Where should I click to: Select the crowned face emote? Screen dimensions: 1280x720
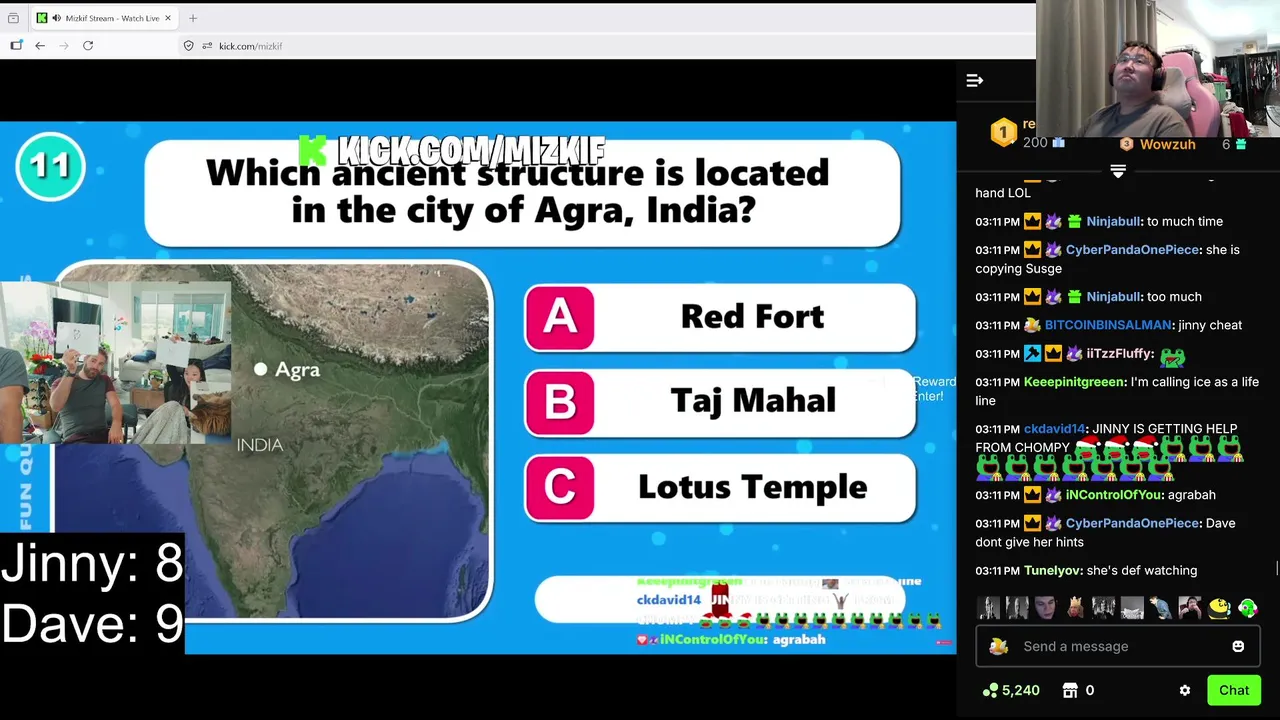(1075, 608)
